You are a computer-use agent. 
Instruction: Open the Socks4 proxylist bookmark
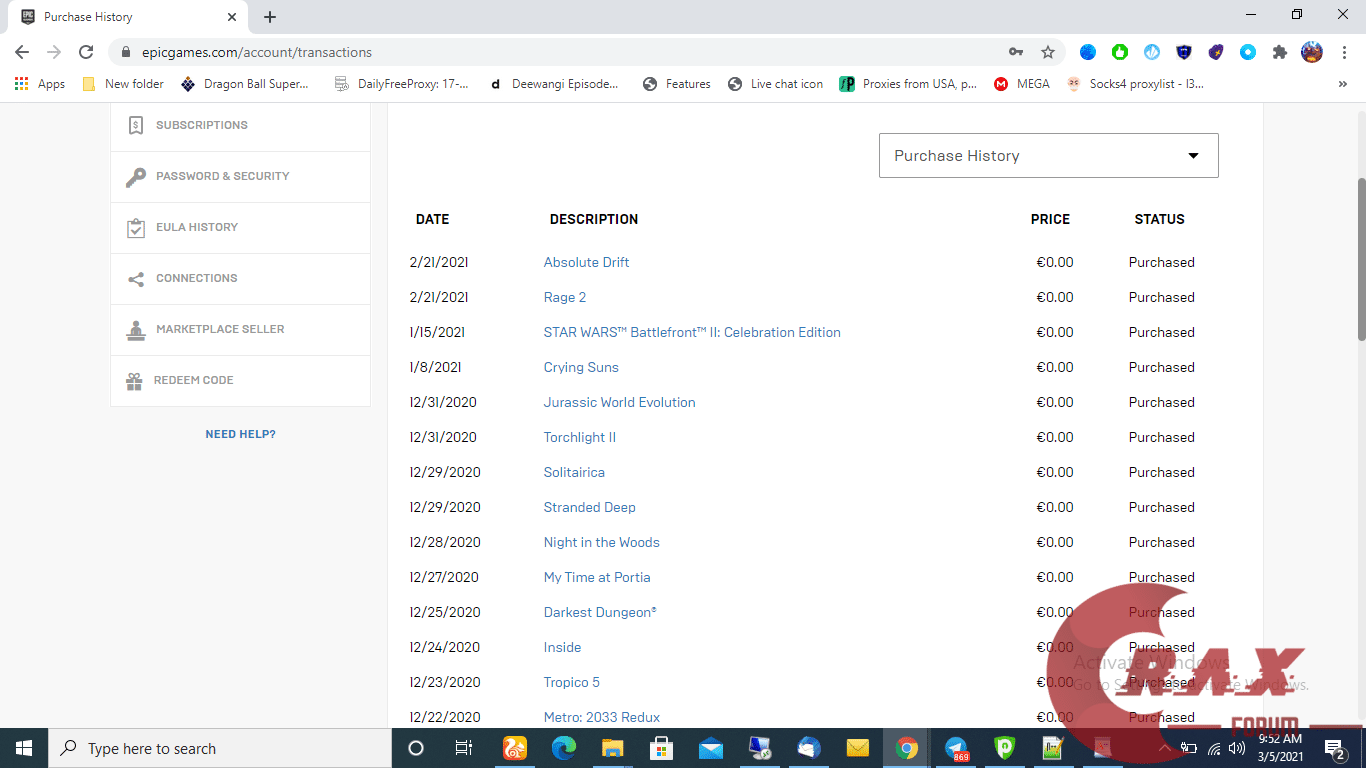coord(1136,84)
